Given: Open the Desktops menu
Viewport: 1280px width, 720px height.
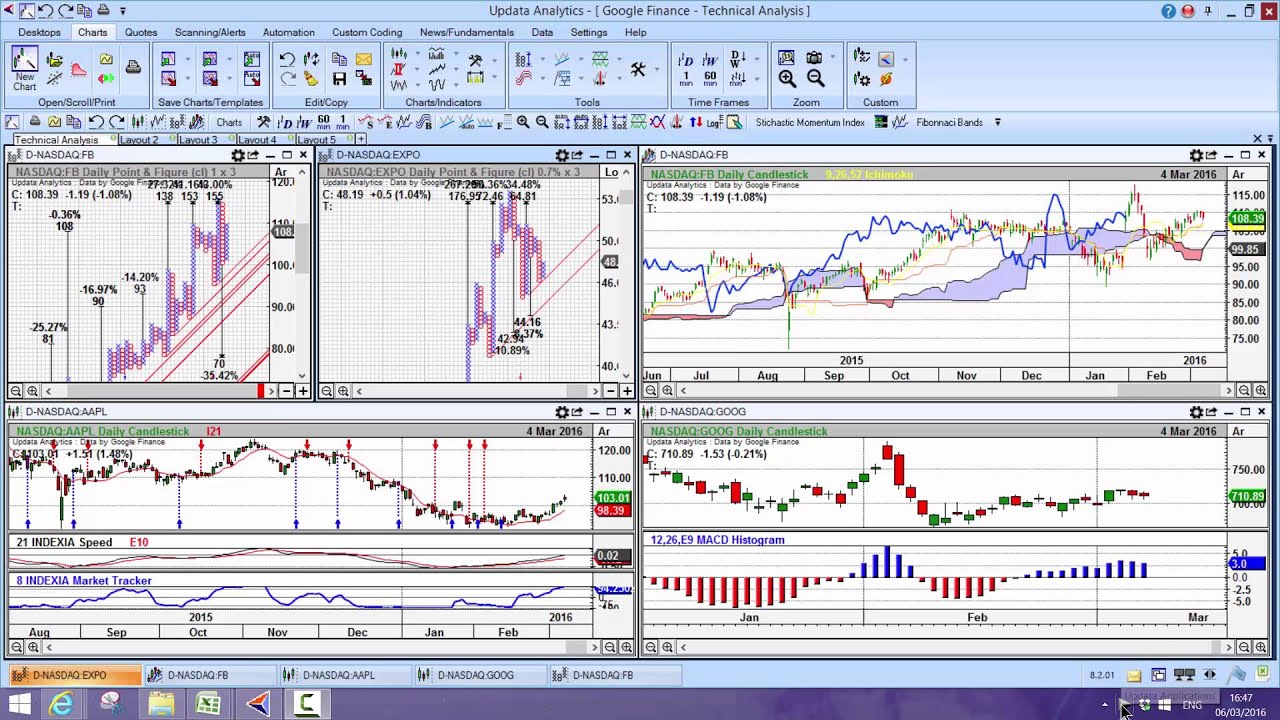Looking at the screenshot, I should click(x=40, y=32).
